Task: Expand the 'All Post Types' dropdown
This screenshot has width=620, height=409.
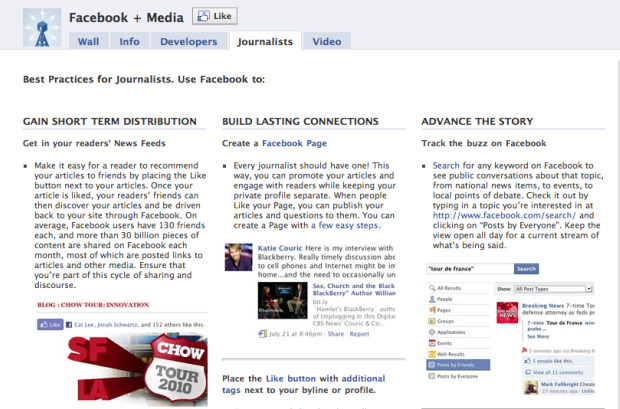Action: coord(555,288)
